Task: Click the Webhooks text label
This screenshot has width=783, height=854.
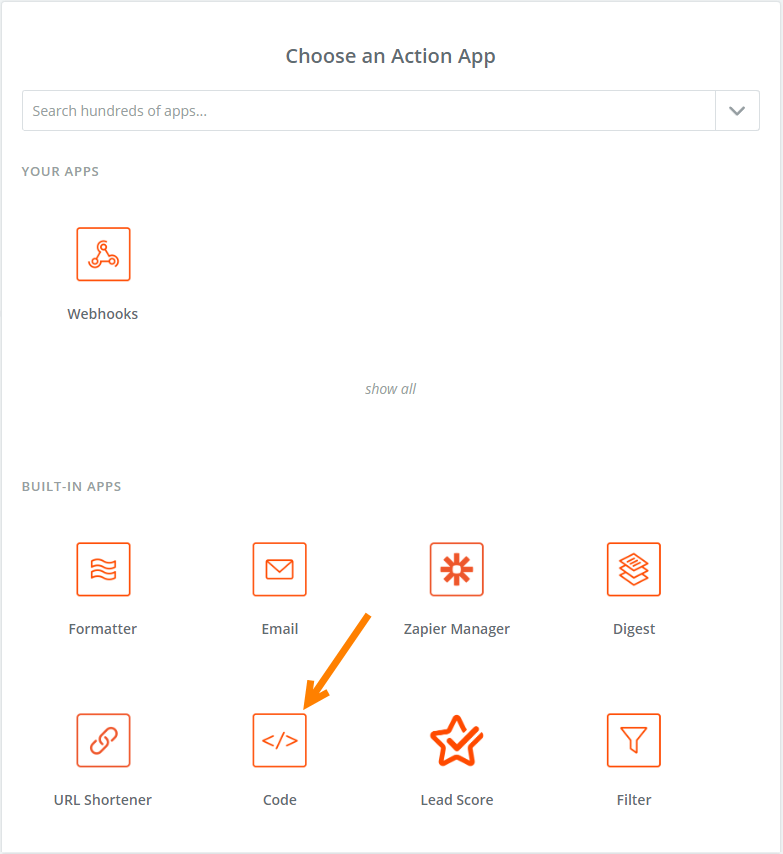Action: pyautogui.click(x=102, y=314)
